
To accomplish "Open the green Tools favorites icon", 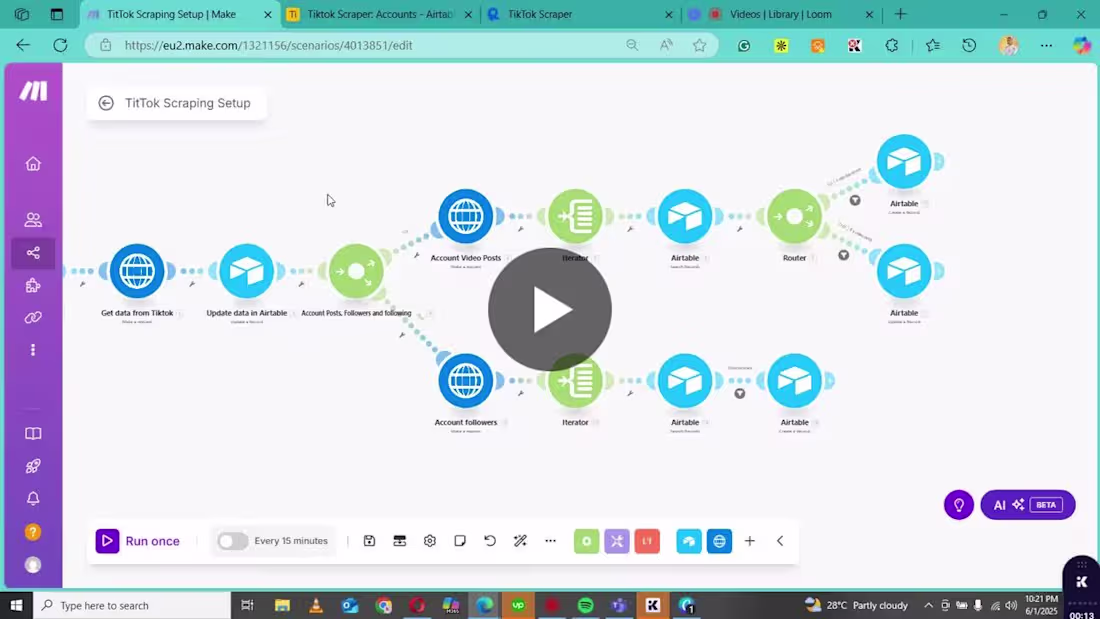I will [586, 541].
